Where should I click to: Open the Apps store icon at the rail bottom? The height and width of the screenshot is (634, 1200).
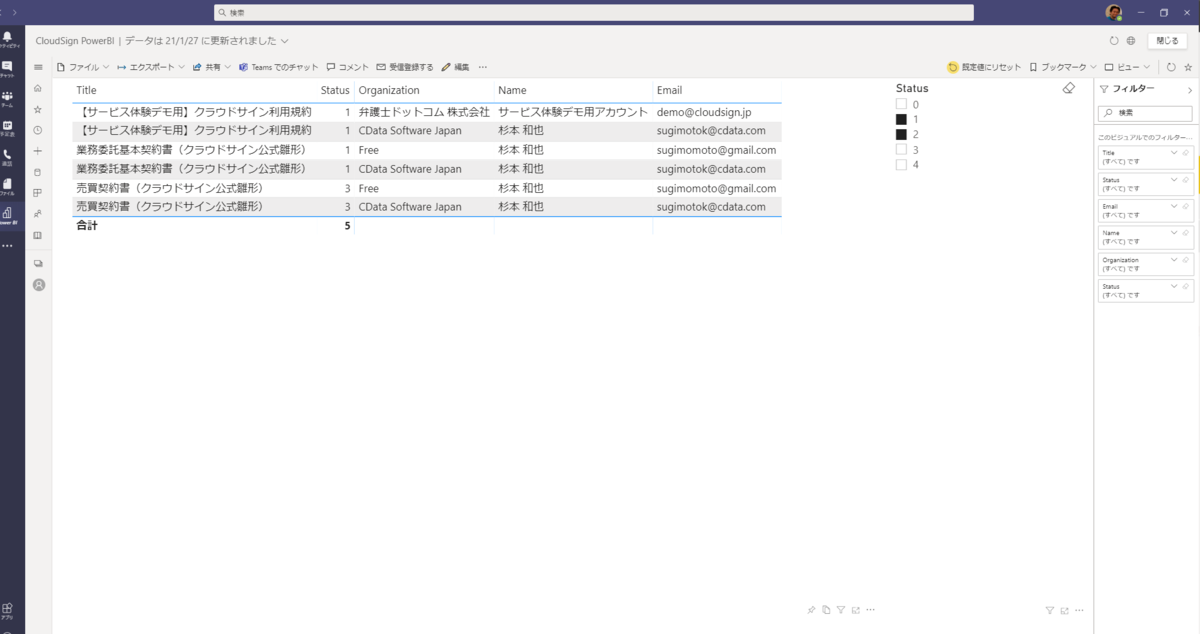click(x=8, y=610)
